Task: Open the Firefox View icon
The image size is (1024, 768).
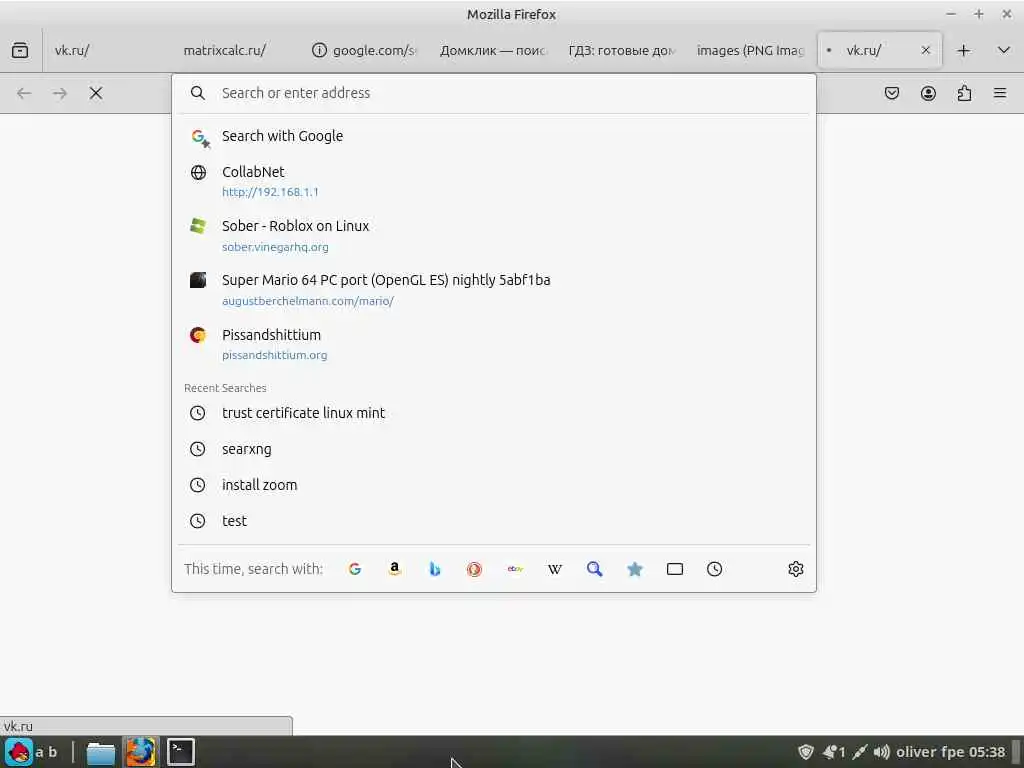Action: pyautogui.click(x=20, y=50)
